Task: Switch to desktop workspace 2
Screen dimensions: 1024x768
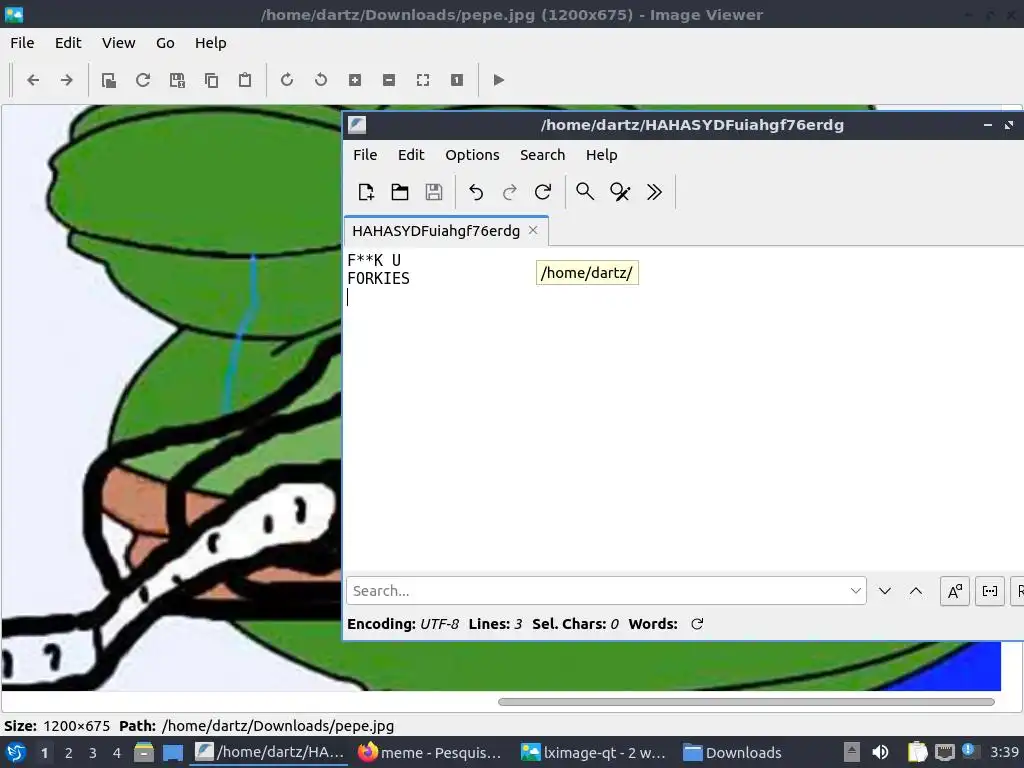Action: coord(69,753)
